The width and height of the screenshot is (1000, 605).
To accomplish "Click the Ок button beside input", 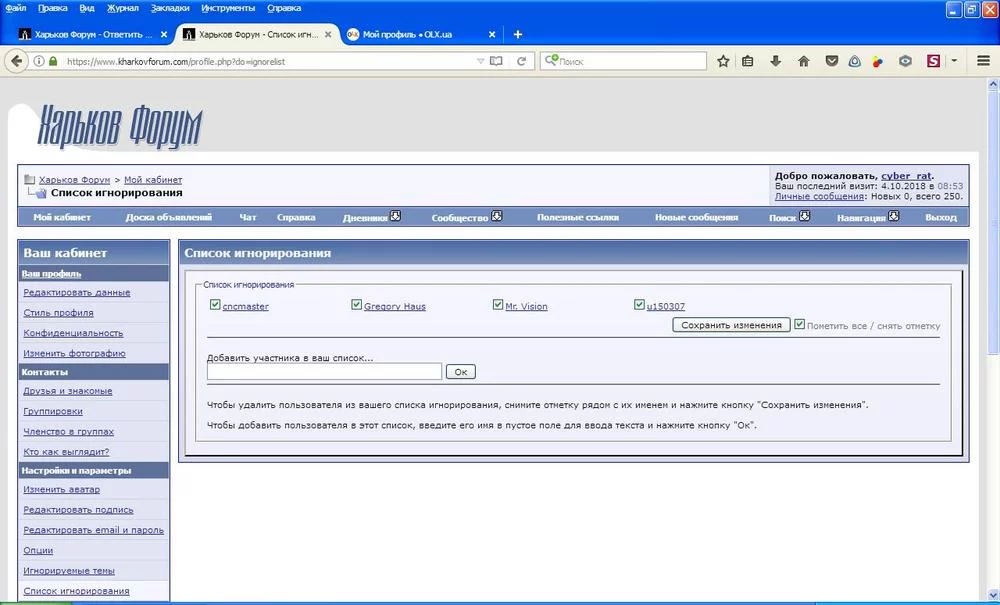I will click(460, 371).
